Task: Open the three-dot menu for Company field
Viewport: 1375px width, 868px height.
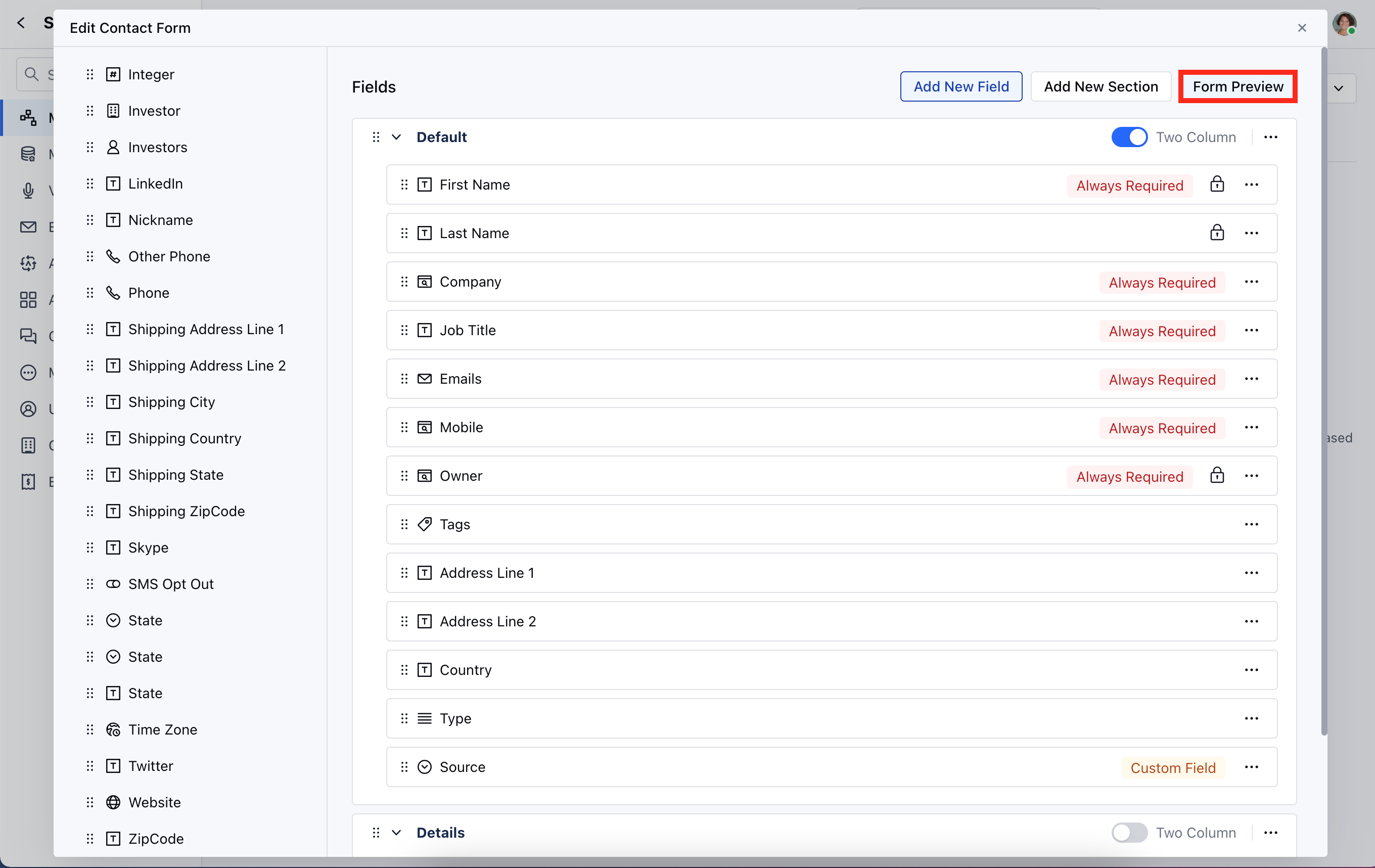Action: tap(1251, 282)
